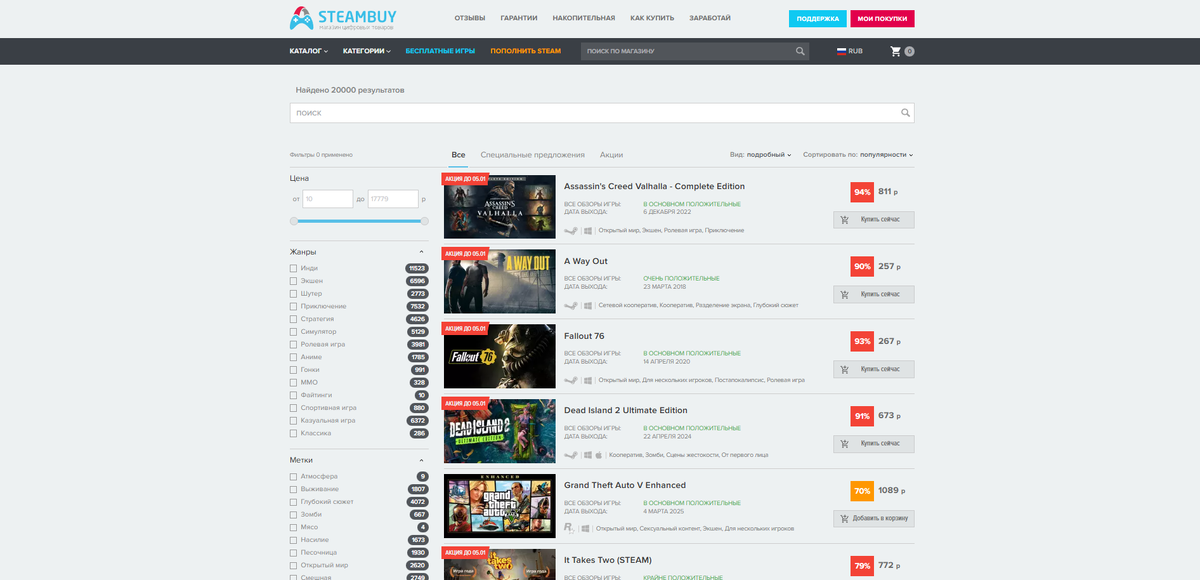Check the Зомби tag checkbox

tap(293, 514)
